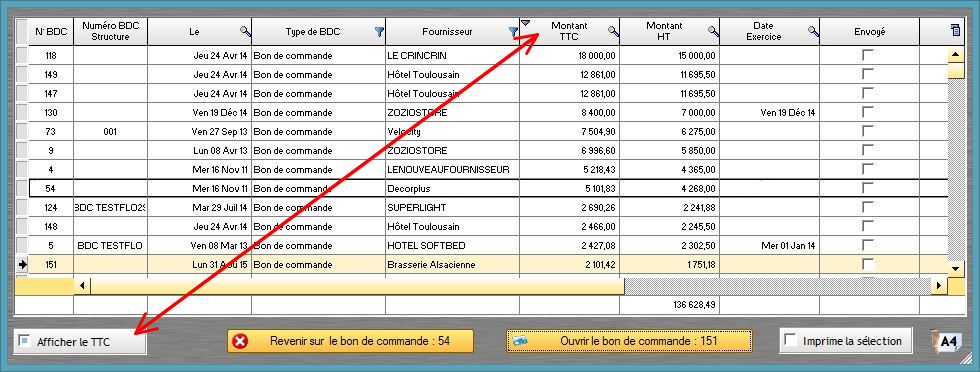The height and width of the screenshot is (372, 980).
Task: Select the HOTEL SOFTBED supplier cell
Action: pyautogui.click(x=452, y=246)
